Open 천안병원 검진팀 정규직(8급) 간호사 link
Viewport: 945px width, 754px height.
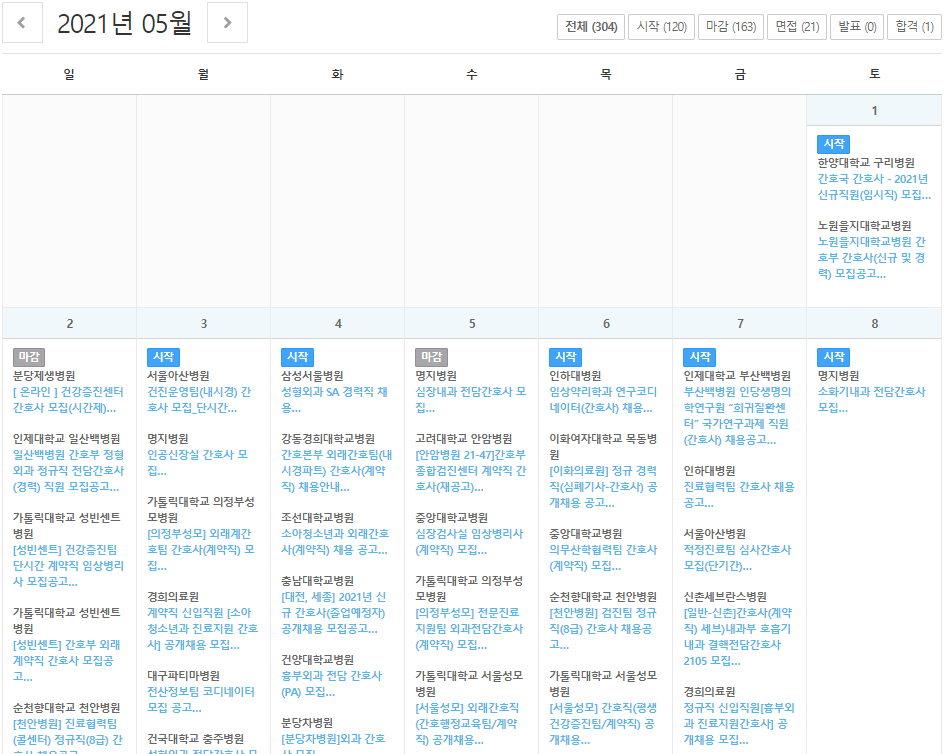603,629
